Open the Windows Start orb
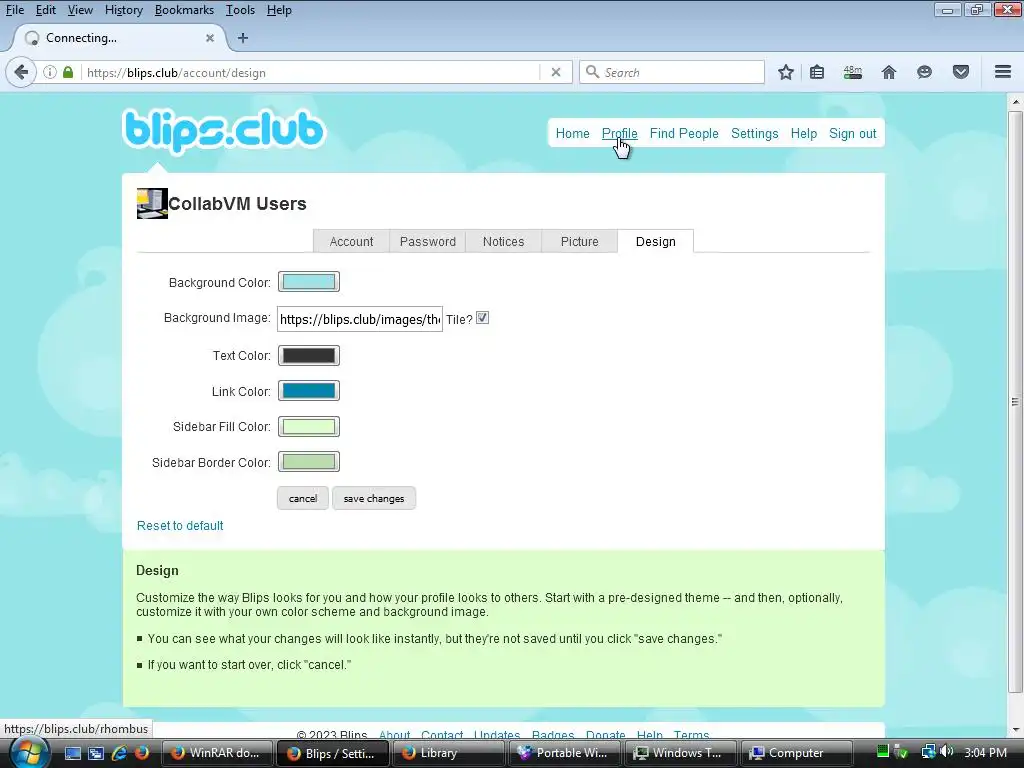The image size is (1024, 768). tap(29, 752)
